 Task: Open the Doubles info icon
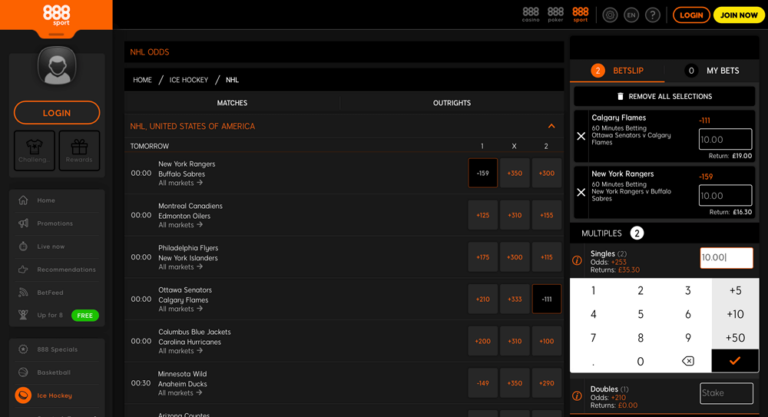coord(577,396)
